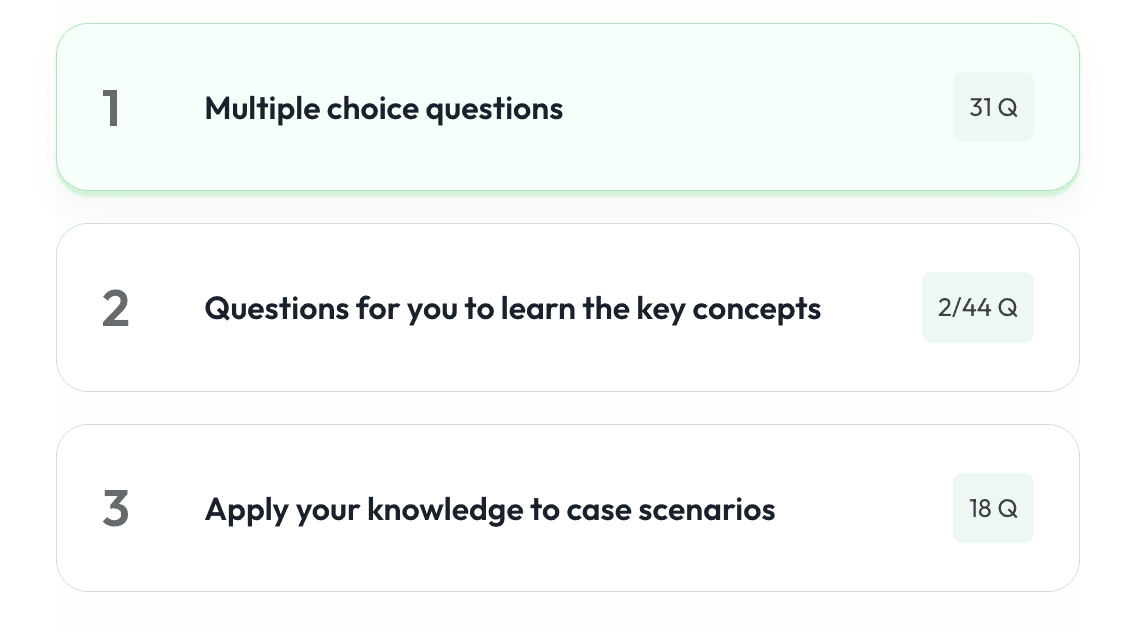Click the partially visible card below section three
This screenshot has height=632, width=1138.
(568, 620)
